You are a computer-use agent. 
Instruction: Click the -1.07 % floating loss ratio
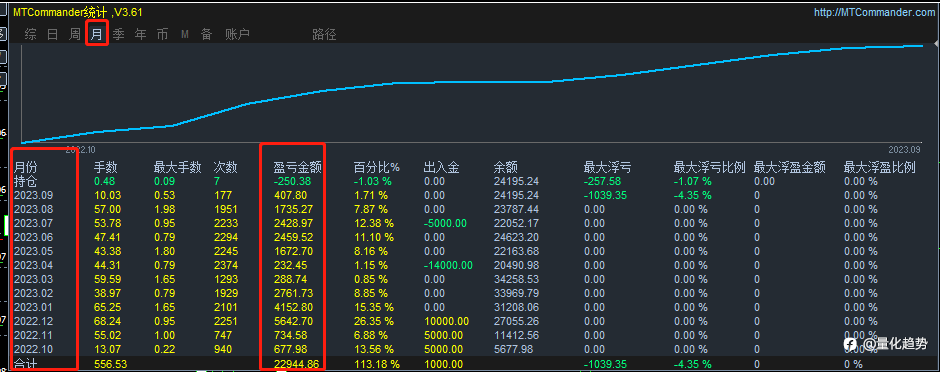693,181
